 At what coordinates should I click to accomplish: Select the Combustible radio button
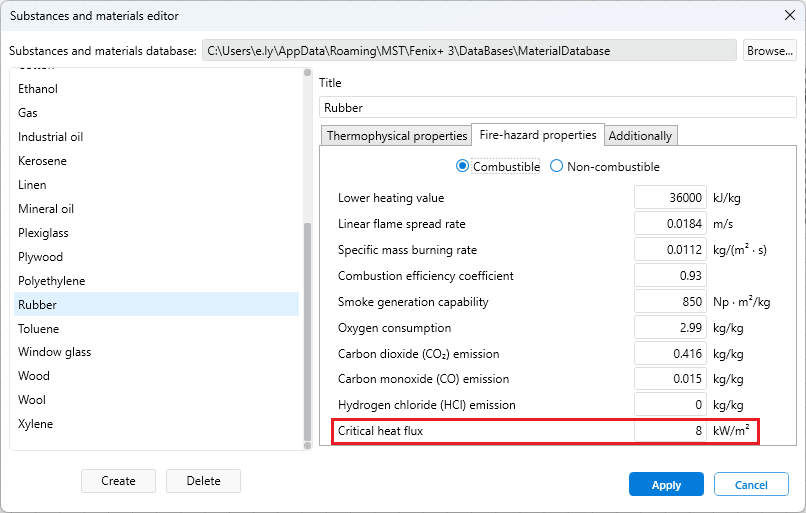click(462, 167)
